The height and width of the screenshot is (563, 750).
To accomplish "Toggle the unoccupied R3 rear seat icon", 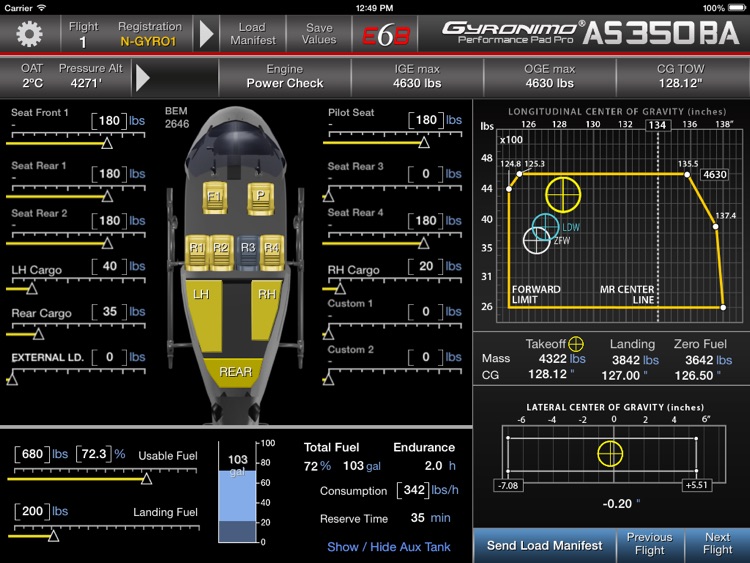I will coord(248,251).
